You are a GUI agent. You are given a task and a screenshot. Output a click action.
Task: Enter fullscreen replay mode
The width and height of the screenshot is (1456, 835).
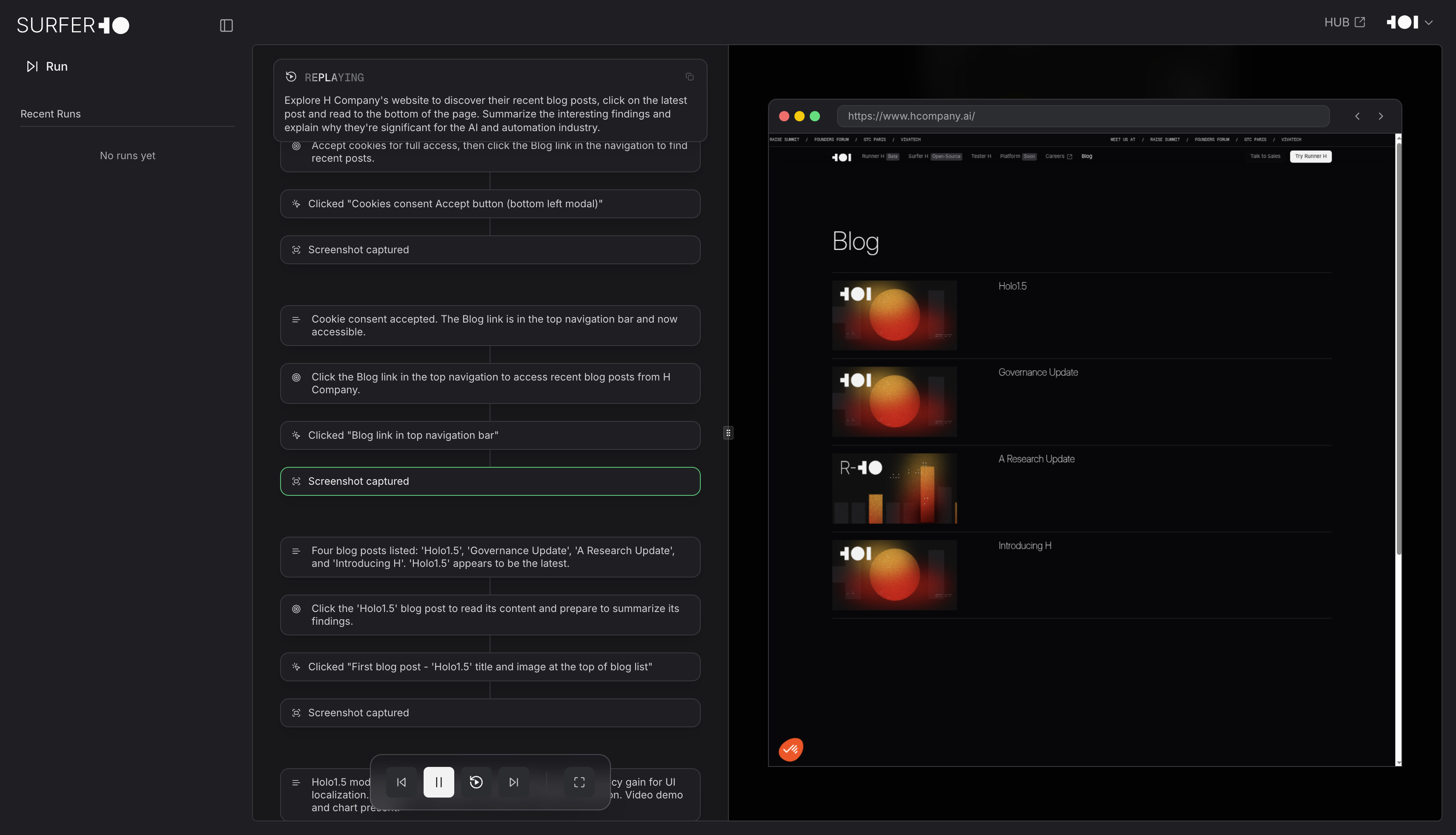[x=579, y=782]
